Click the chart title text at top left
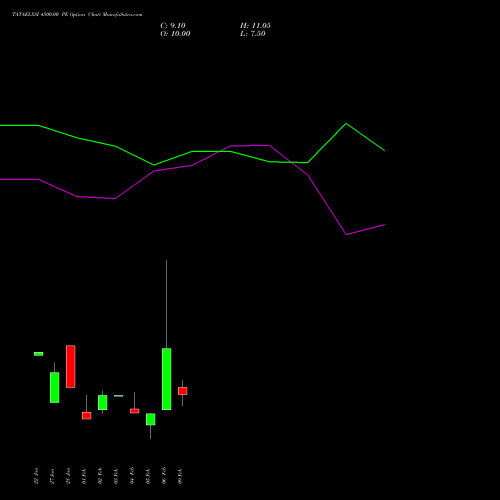500x500 pixels. pyautogui.click(x=77, y=15)
